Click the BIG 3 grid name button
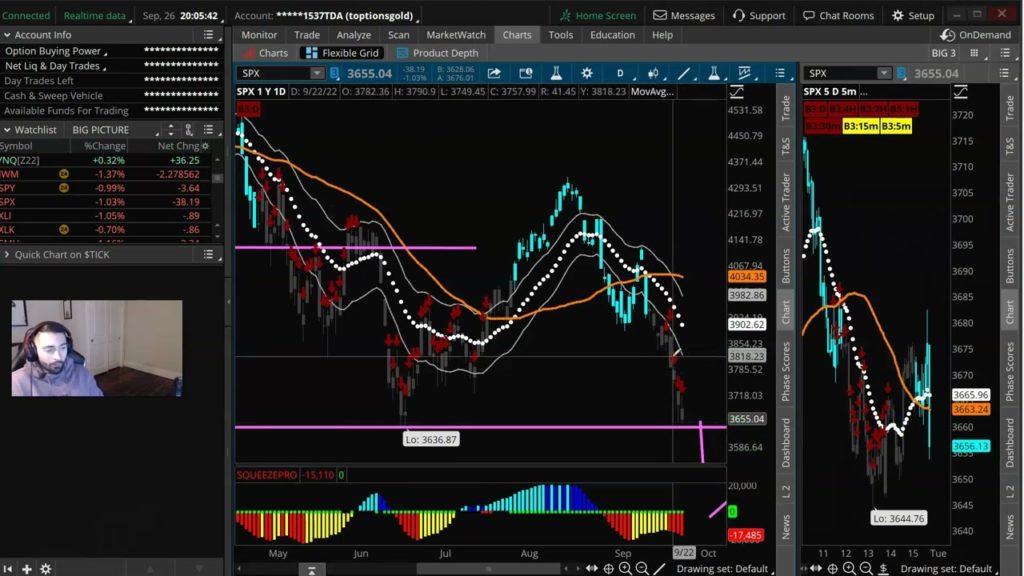The width and height of the screenshot is (1024, 576). pyautogui.click(x=943, y=53)
